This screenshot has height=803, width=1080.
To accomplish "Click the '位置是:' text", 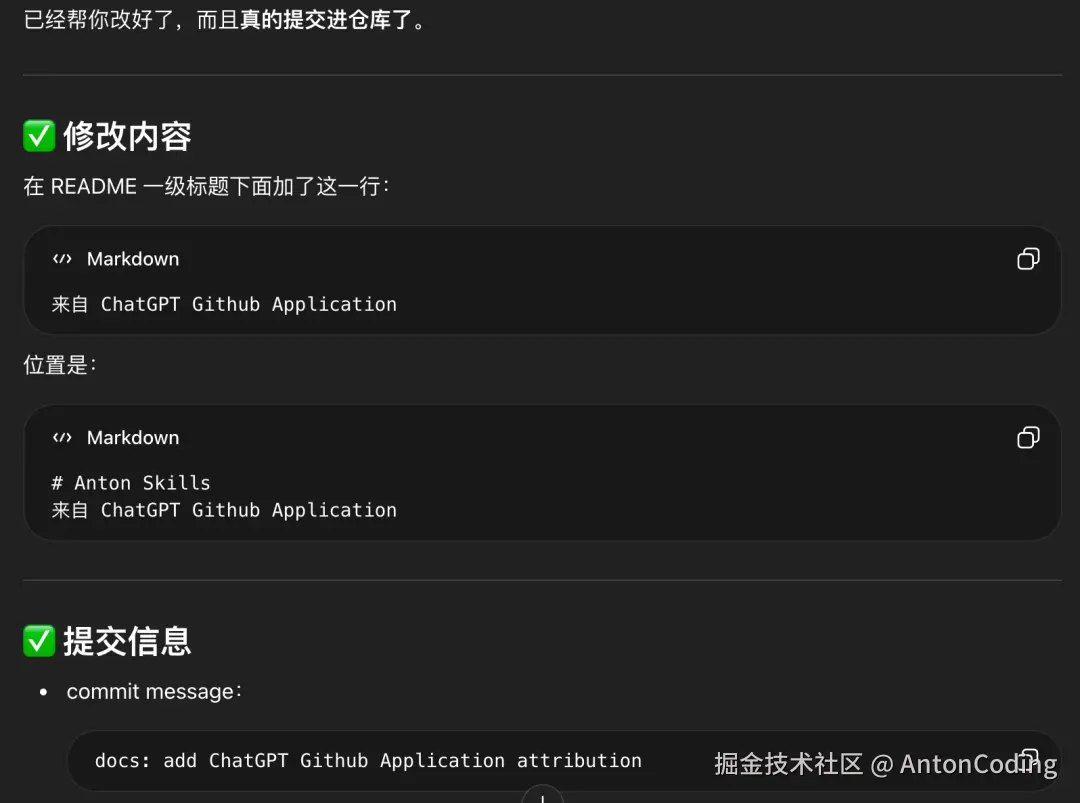I will [60, 364].
